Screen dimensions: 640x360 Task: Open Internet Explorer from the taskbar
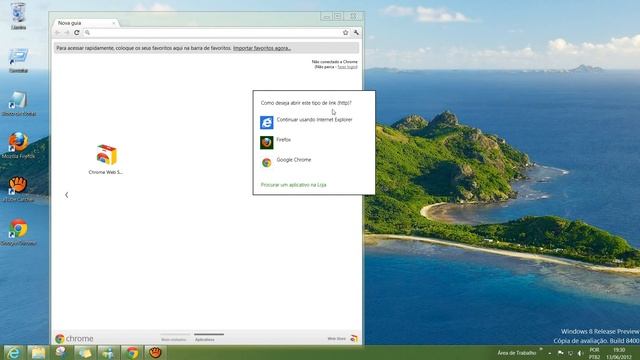13,353
